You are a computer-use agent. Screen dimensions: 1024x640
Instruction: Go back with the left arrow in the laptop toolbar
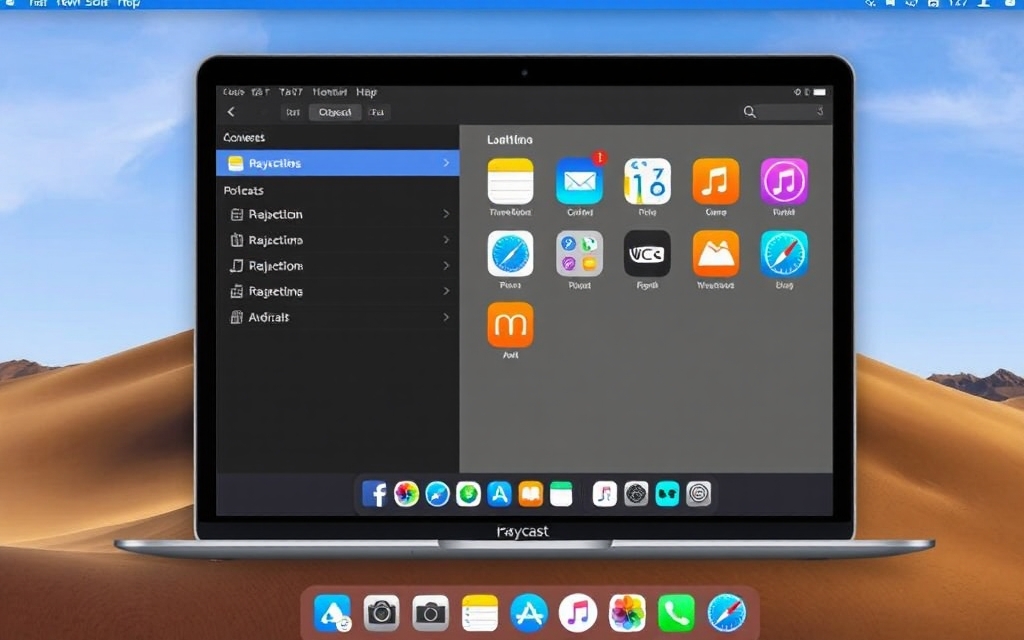click(x=231, y=112)
